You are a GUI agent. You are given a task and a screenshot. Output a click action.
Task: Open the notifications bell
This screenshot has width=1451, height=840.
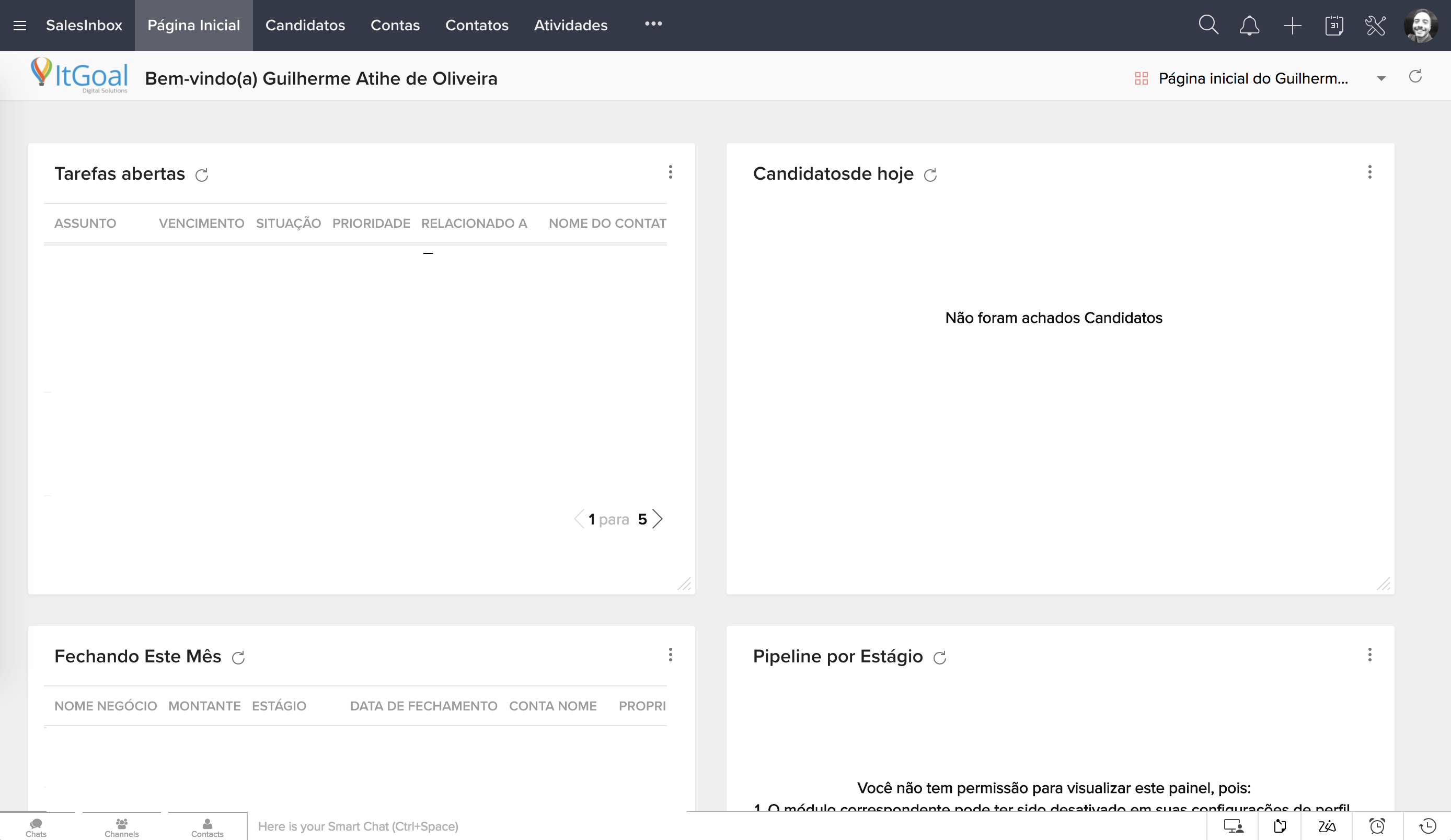click(1249, 25)
